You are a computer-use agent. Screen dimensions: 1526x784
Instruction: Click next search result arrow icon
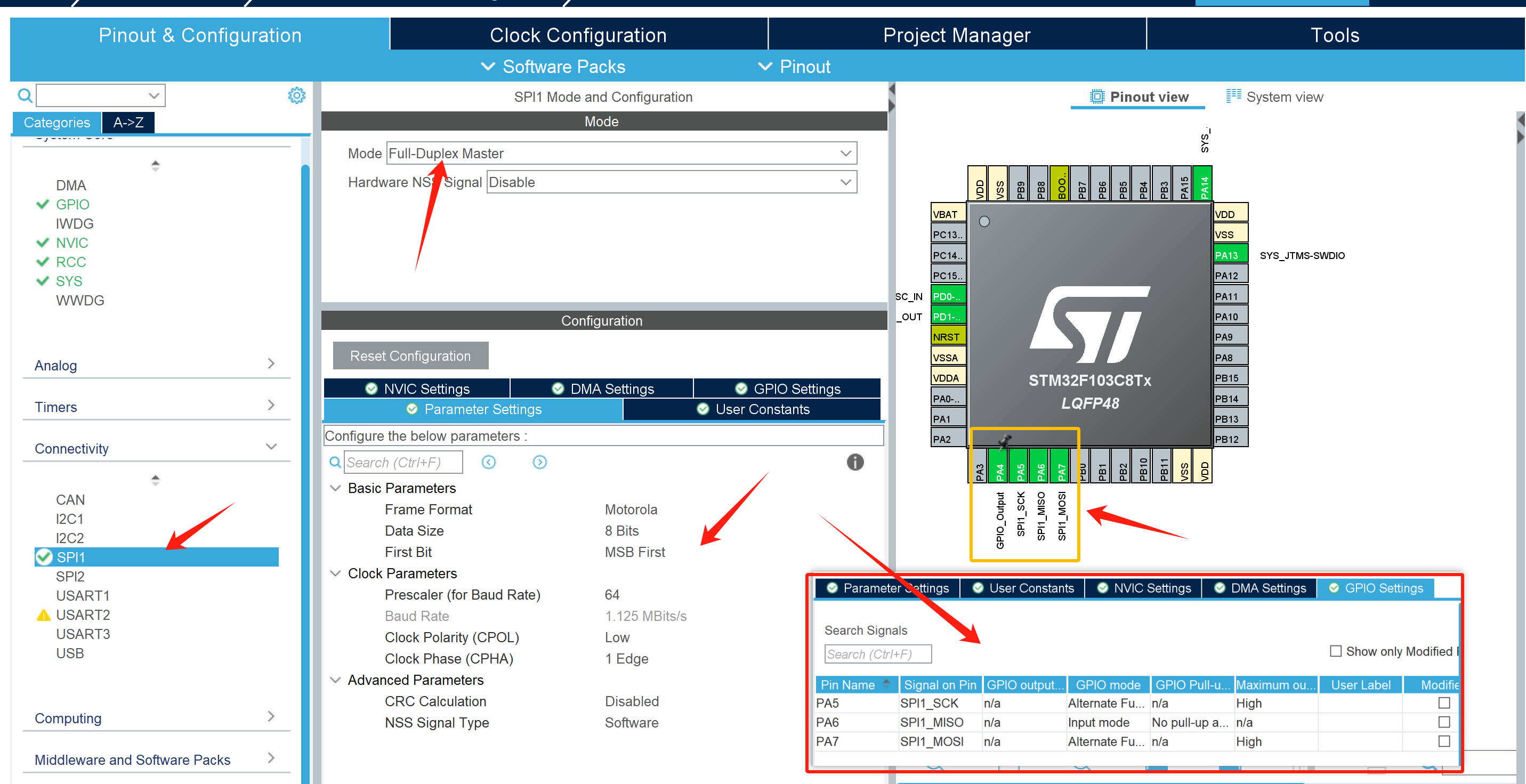click(x=539, y=462)
